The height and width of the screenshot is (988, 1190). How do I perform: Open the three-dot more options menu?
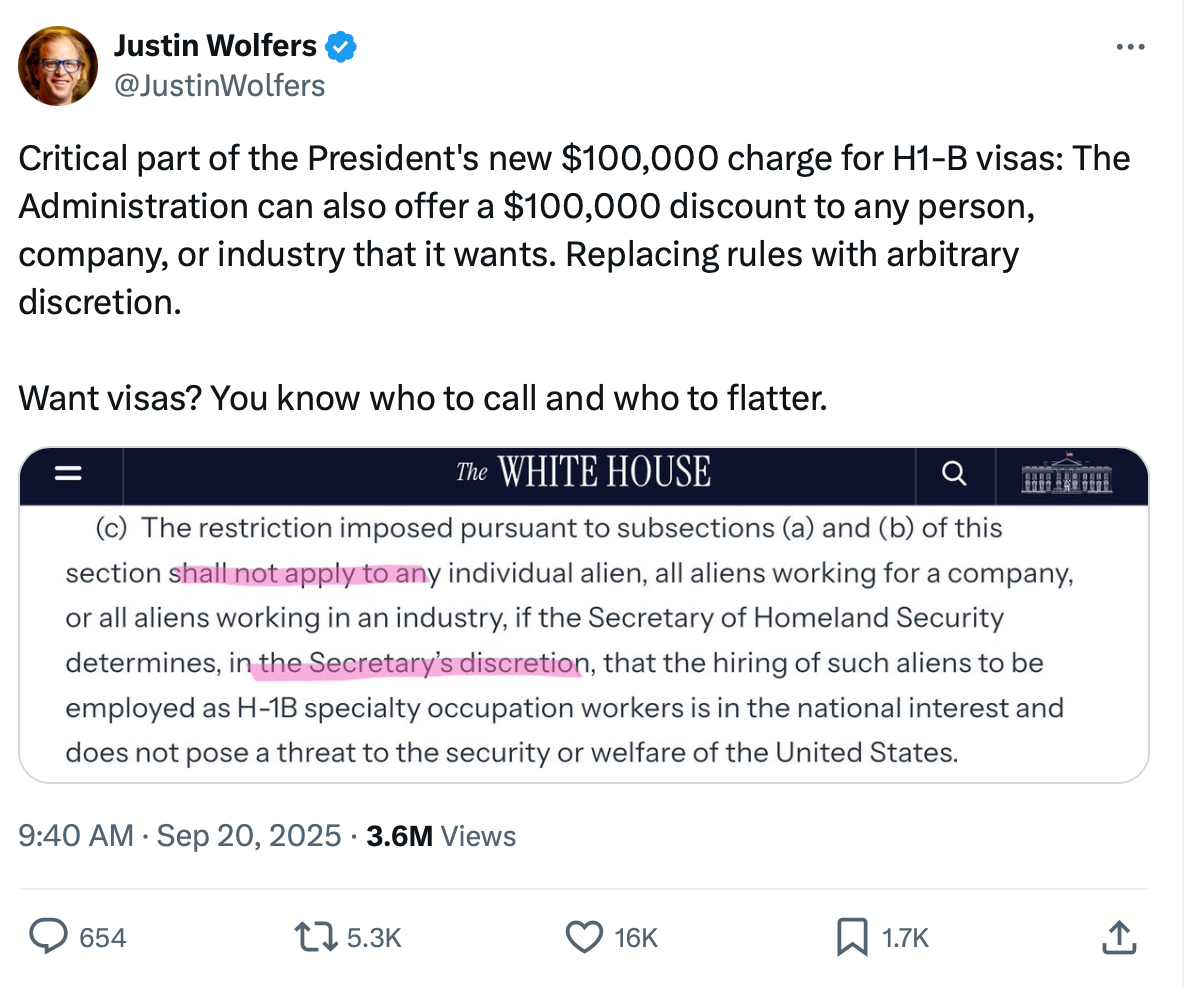(1129, 47)
